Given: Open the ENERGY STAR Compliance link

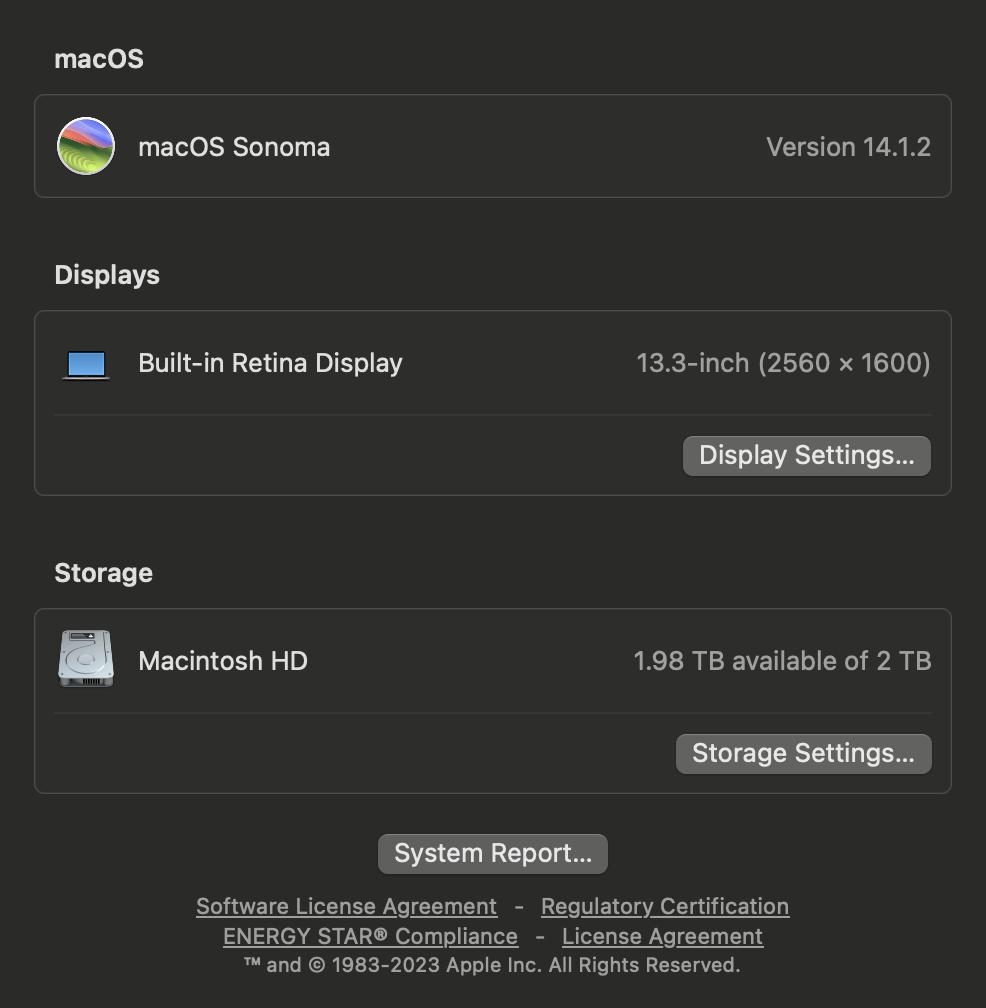Looking at the screenshot, I should coord(370,937).
